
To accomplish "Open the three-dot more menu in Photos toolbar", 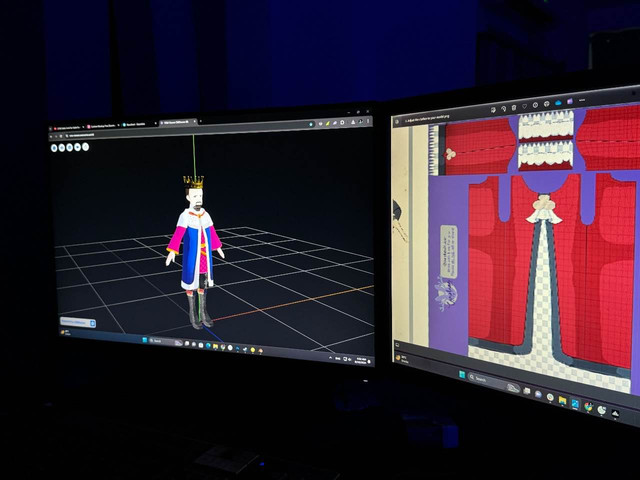I will (x=582, y=100).
